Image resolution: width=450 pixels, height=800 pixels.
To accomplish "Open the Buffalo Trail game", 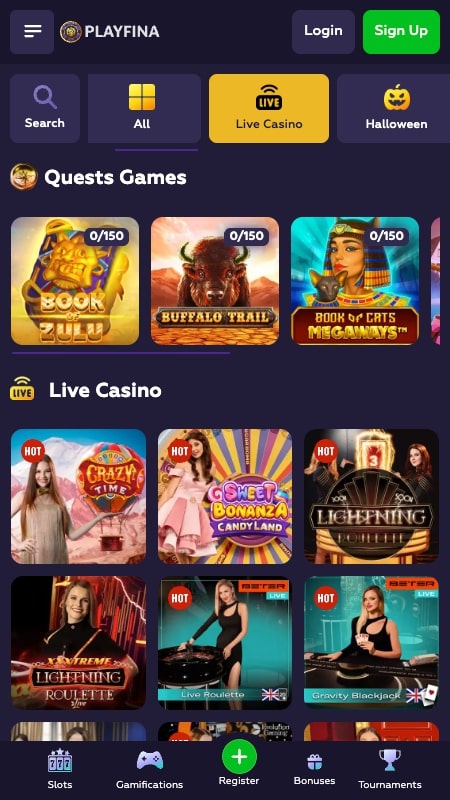I will click(215, 281).
